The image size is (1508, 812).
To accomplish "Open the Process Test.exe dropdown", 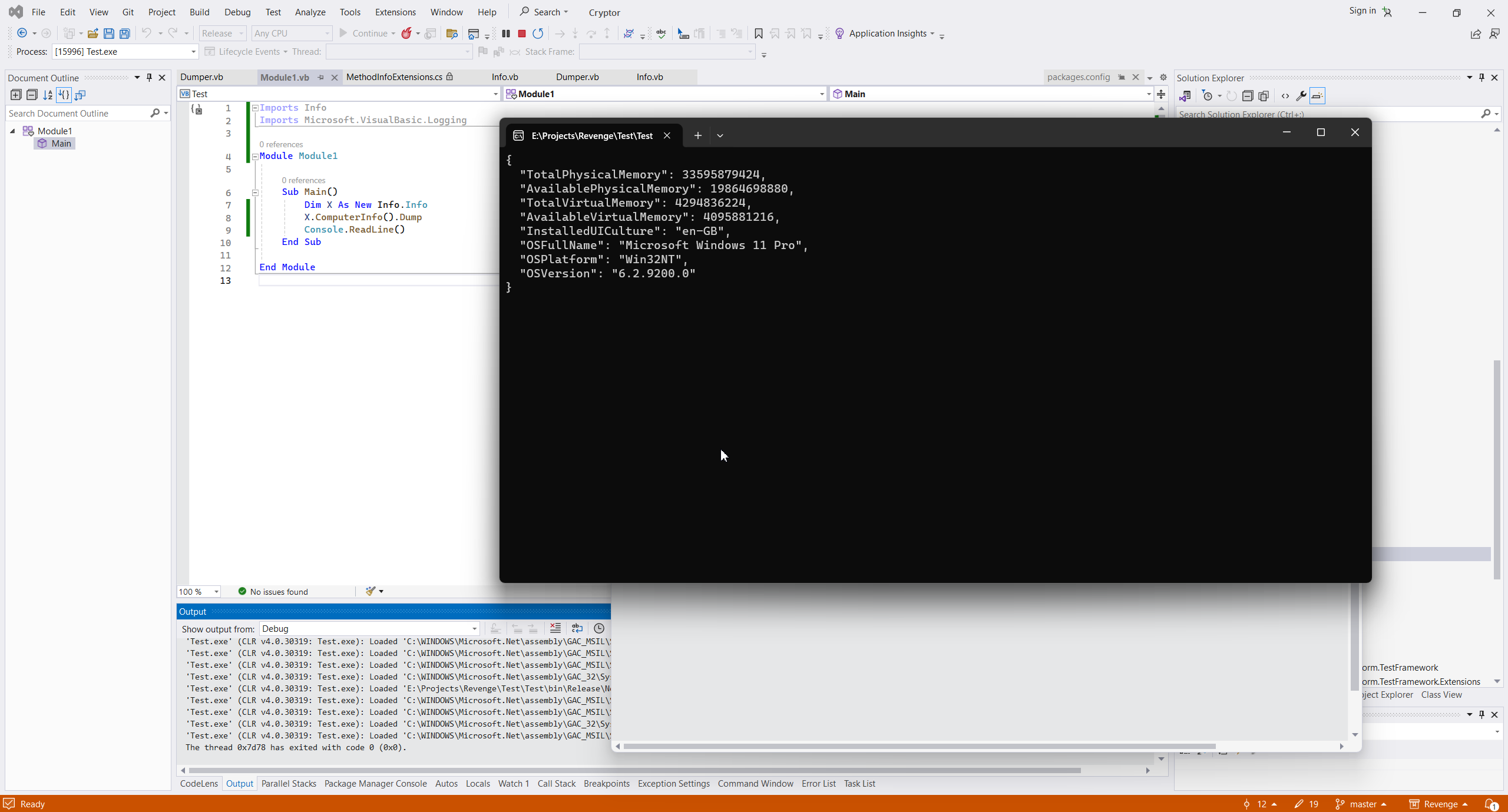I will pos(193,52).
